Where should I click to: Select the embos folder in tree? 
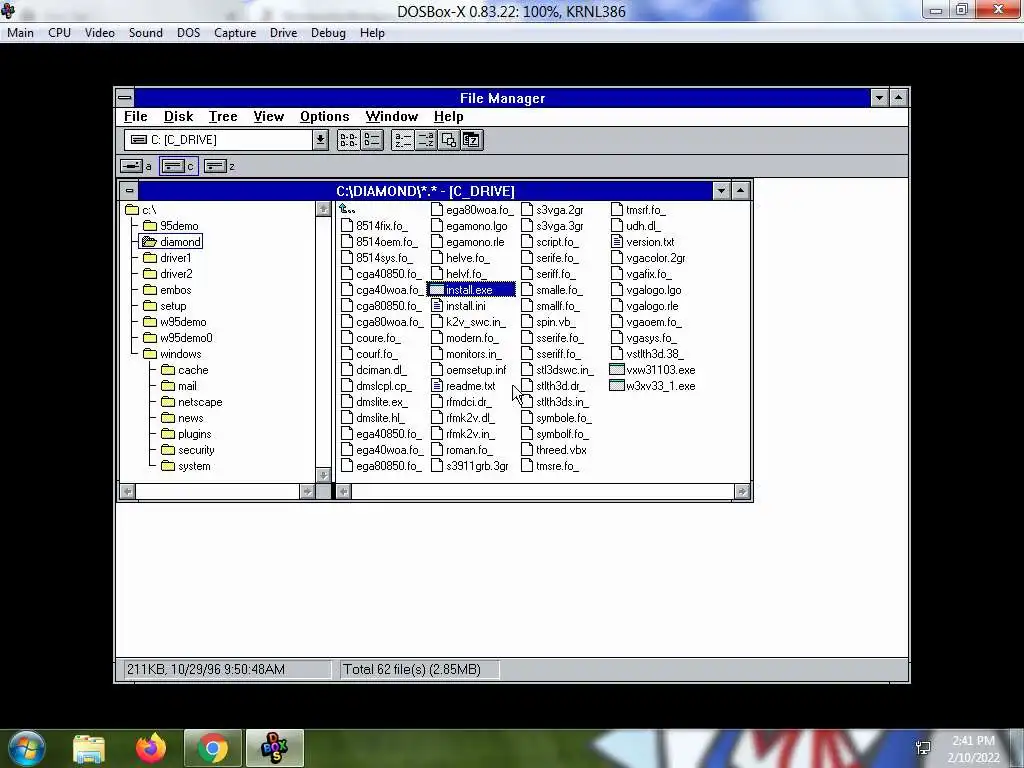(x=167, y=290)
